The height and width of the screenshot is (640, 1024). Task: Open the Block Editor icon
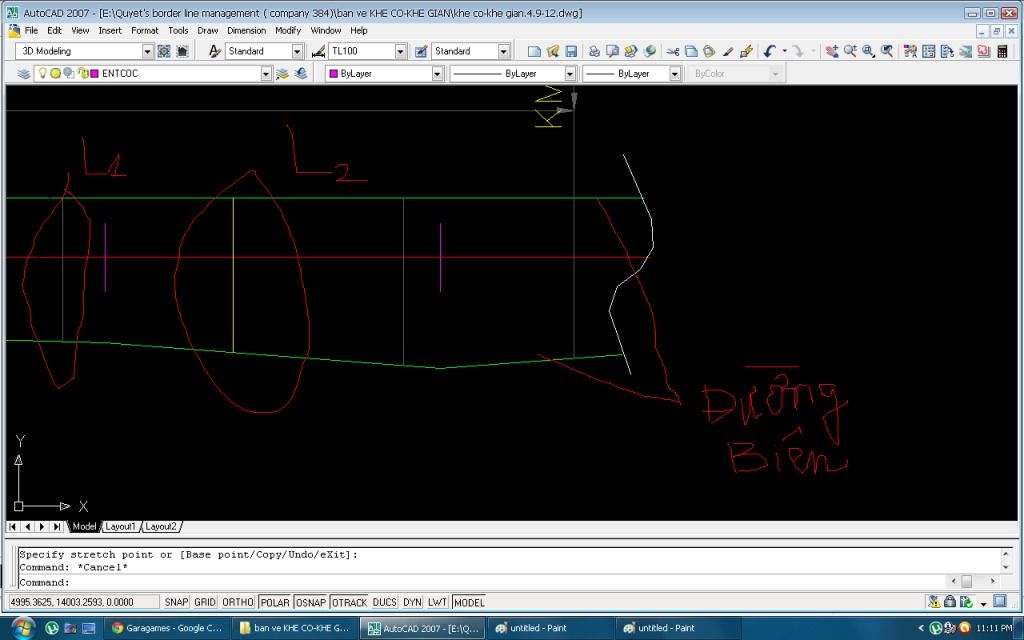[746, 51]
